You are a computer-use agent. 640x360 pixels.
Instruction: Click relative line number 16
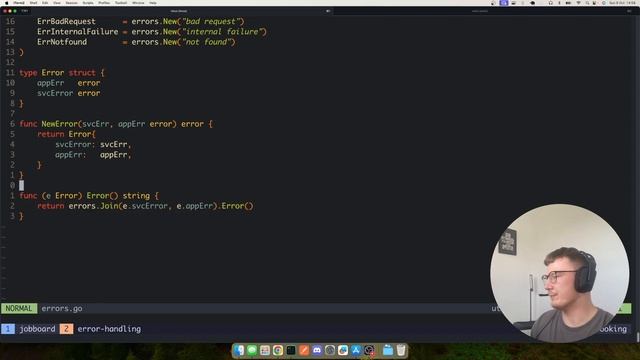tap(10, 21)
